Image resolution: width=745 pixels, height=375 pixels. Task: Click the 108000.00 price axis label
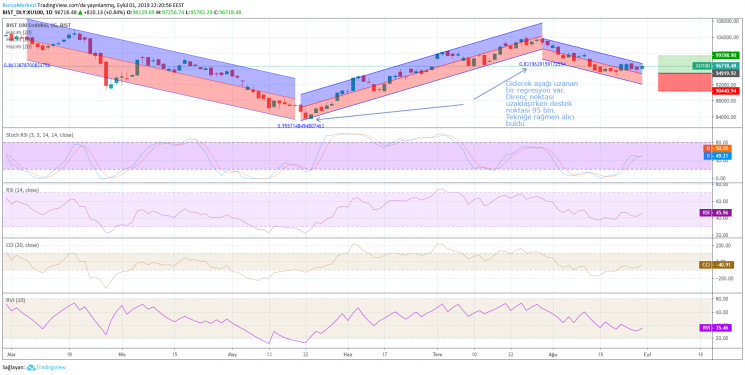coord(728,21)
